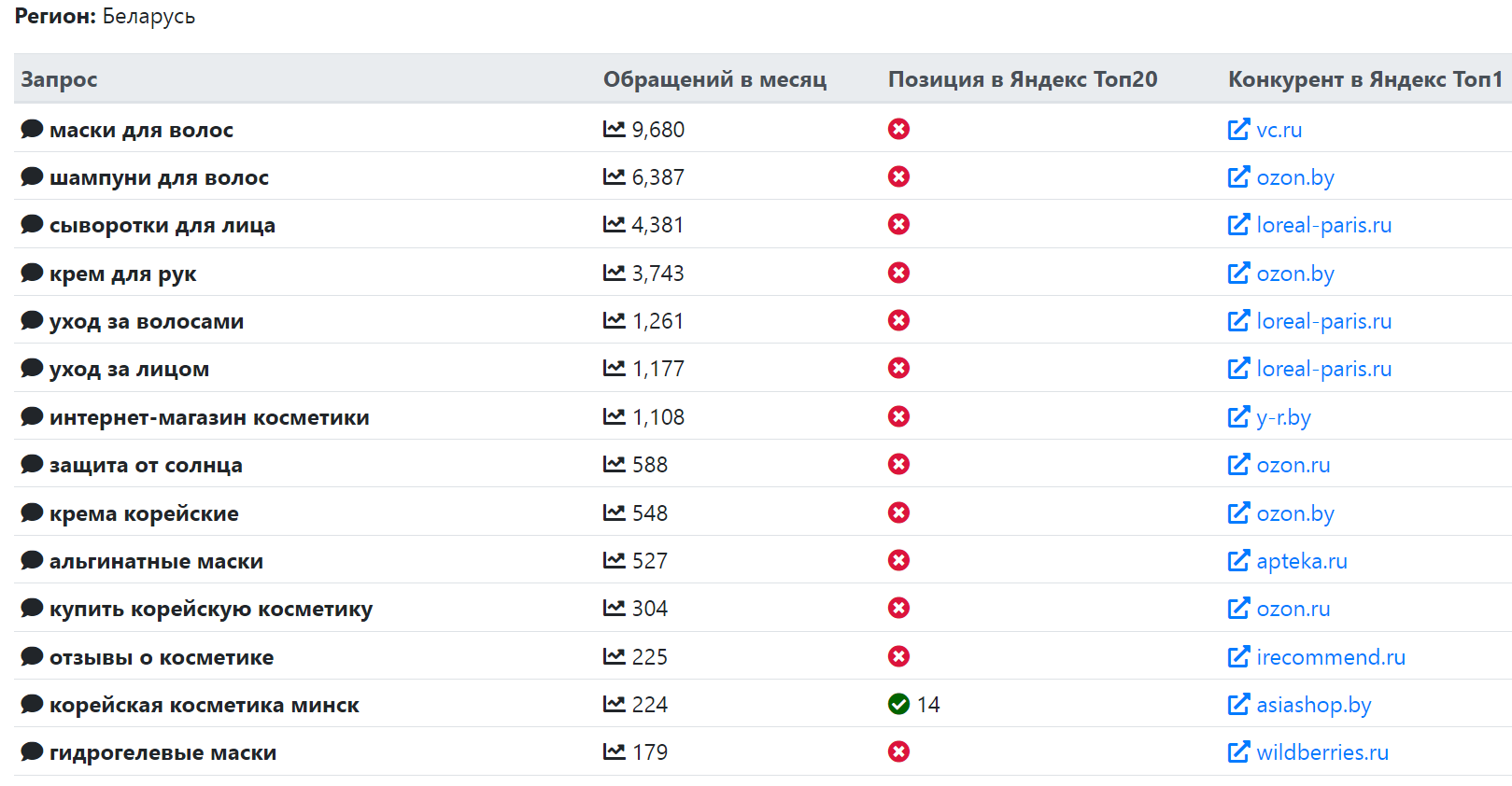The height and width of the screenshot is (786, 1512).
Task: Click the chart icon next to 9,680
Action: click(614, 129)
